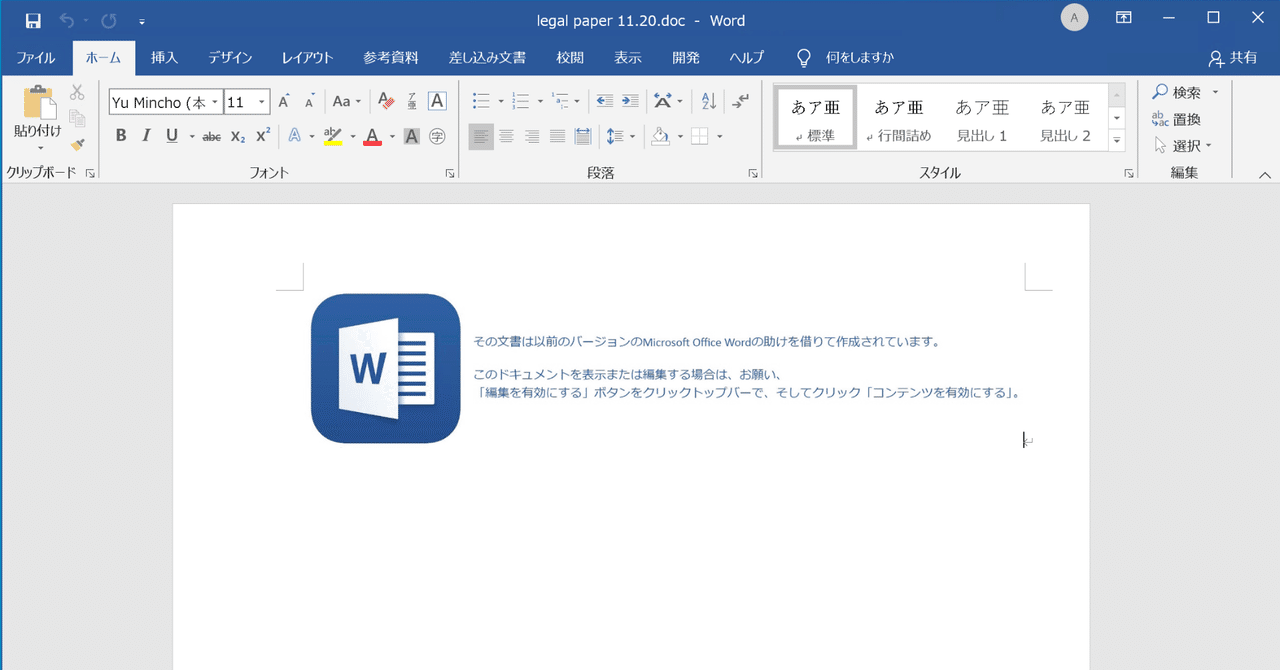Switch to the 校閲 tab
This screenshot has height=670, width=1280.
(x=570, y=58)
